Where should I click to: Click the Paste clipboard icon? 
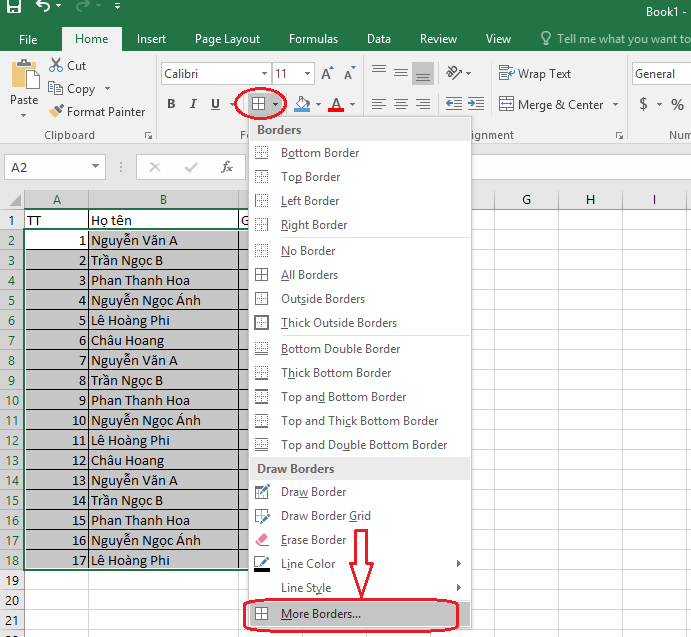coord(25,75)
